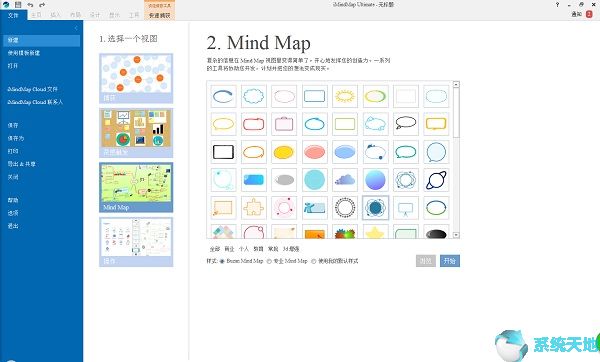
Task: Choose the blue cloud outline central idea
Action: [254, 96]
